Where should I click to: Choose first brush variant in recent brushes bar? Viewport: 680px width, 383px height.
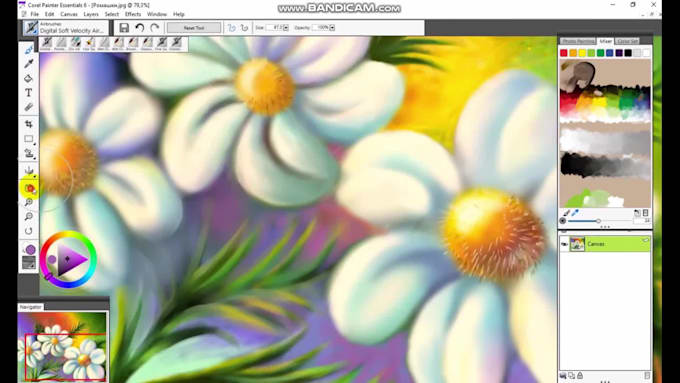[46, 43]
